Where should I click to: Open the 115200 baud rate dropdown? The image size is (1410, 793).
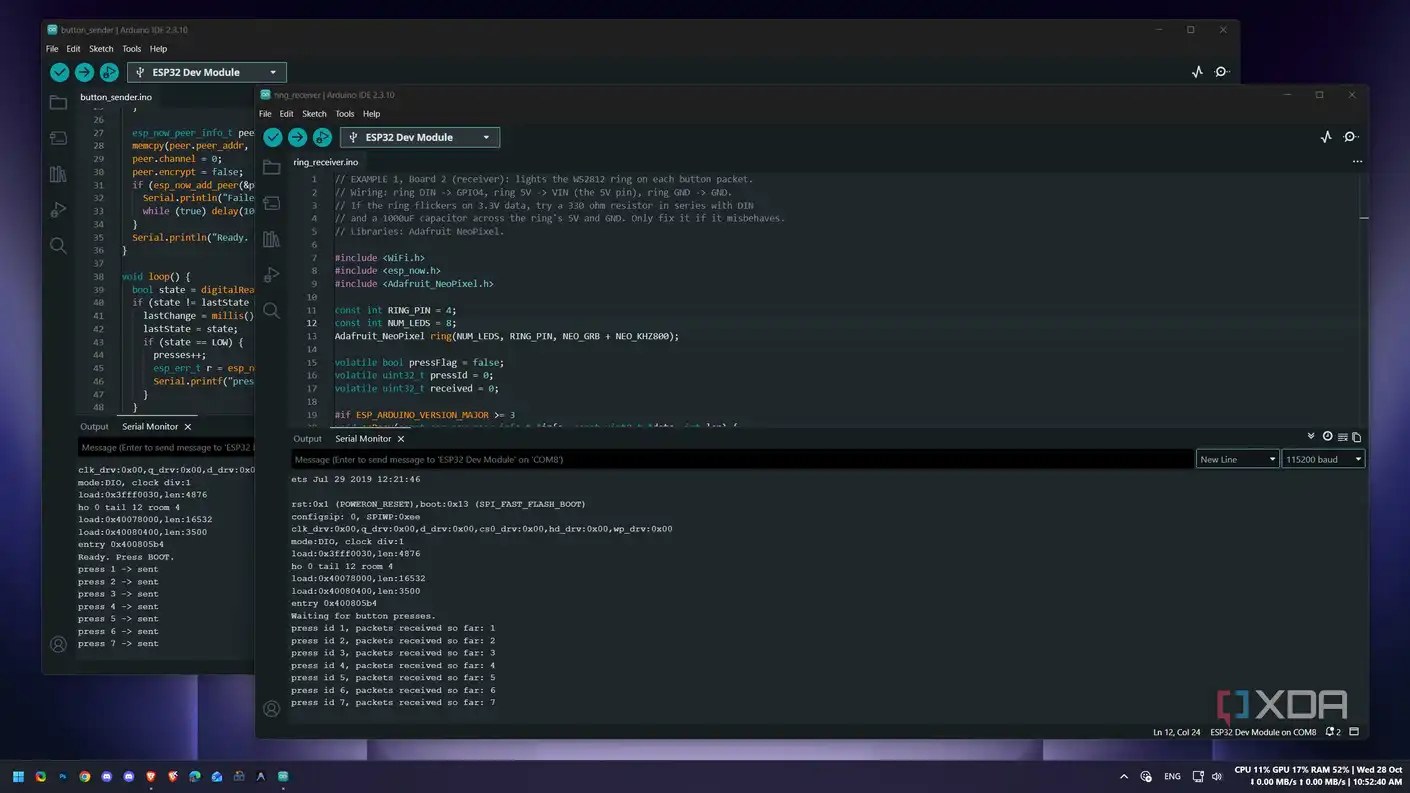click(1323, 459)
